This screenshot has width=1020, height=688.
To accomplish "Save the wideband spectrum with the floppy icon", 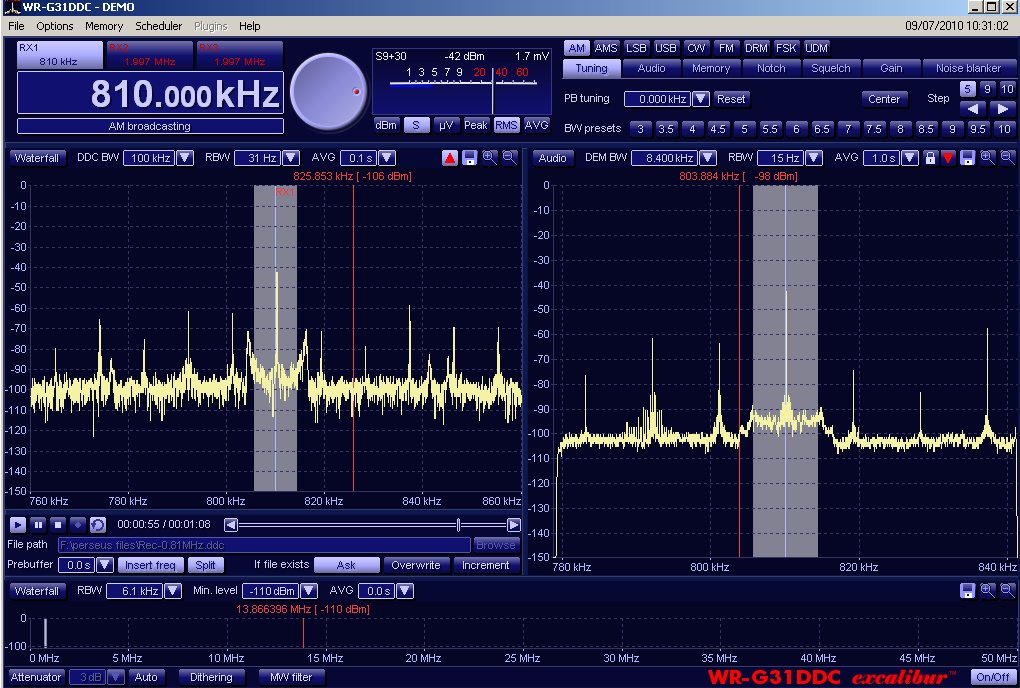I will tap(967, 590).
